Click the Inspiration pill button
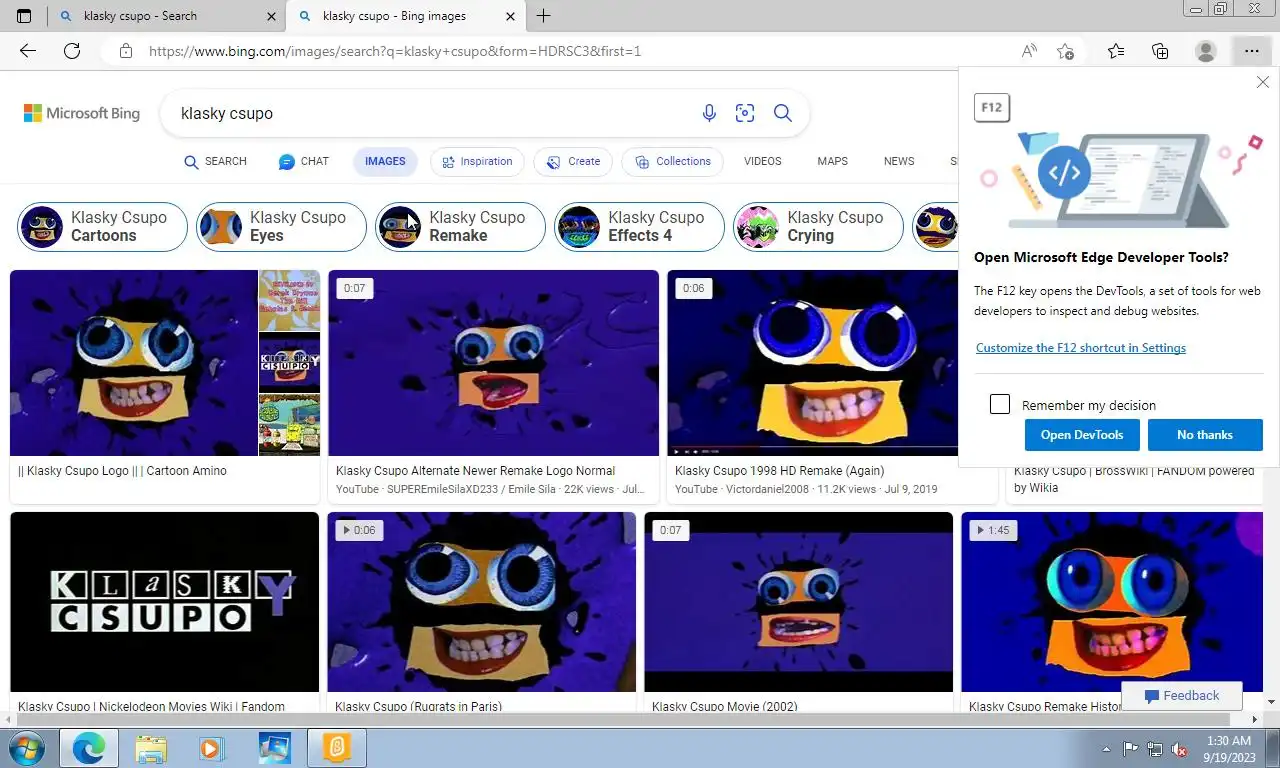The image size is (1280, 768). click(477, 161)
